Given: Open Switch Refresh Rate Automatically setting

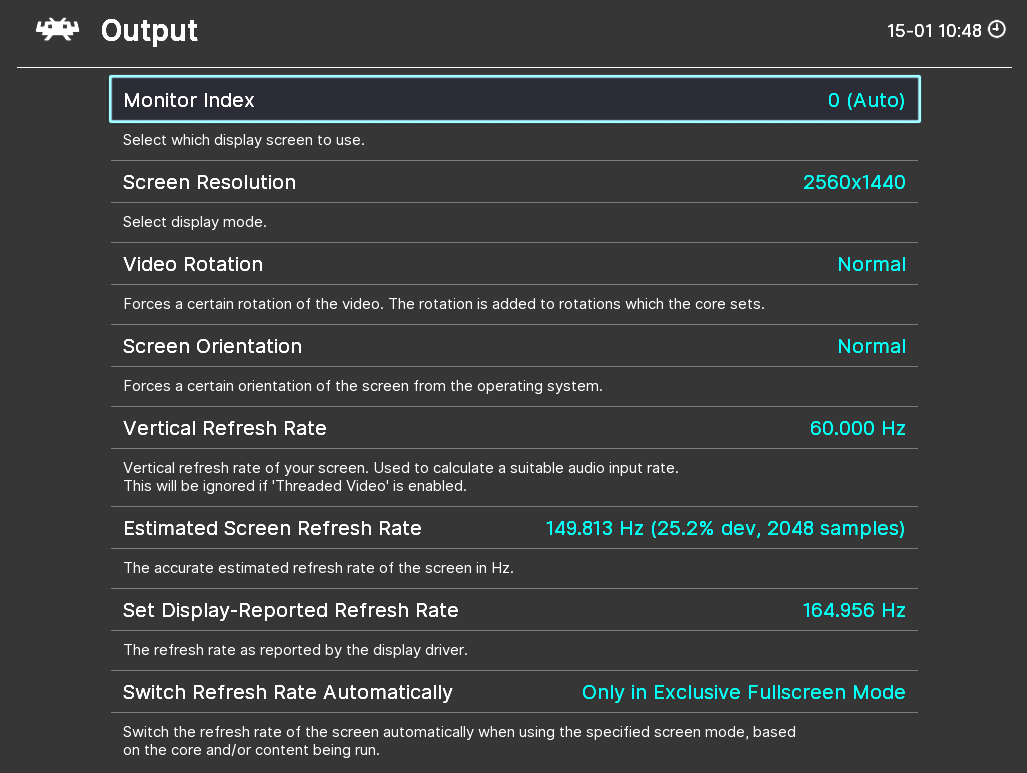Looking at the screenshot, I should (515, 692).
